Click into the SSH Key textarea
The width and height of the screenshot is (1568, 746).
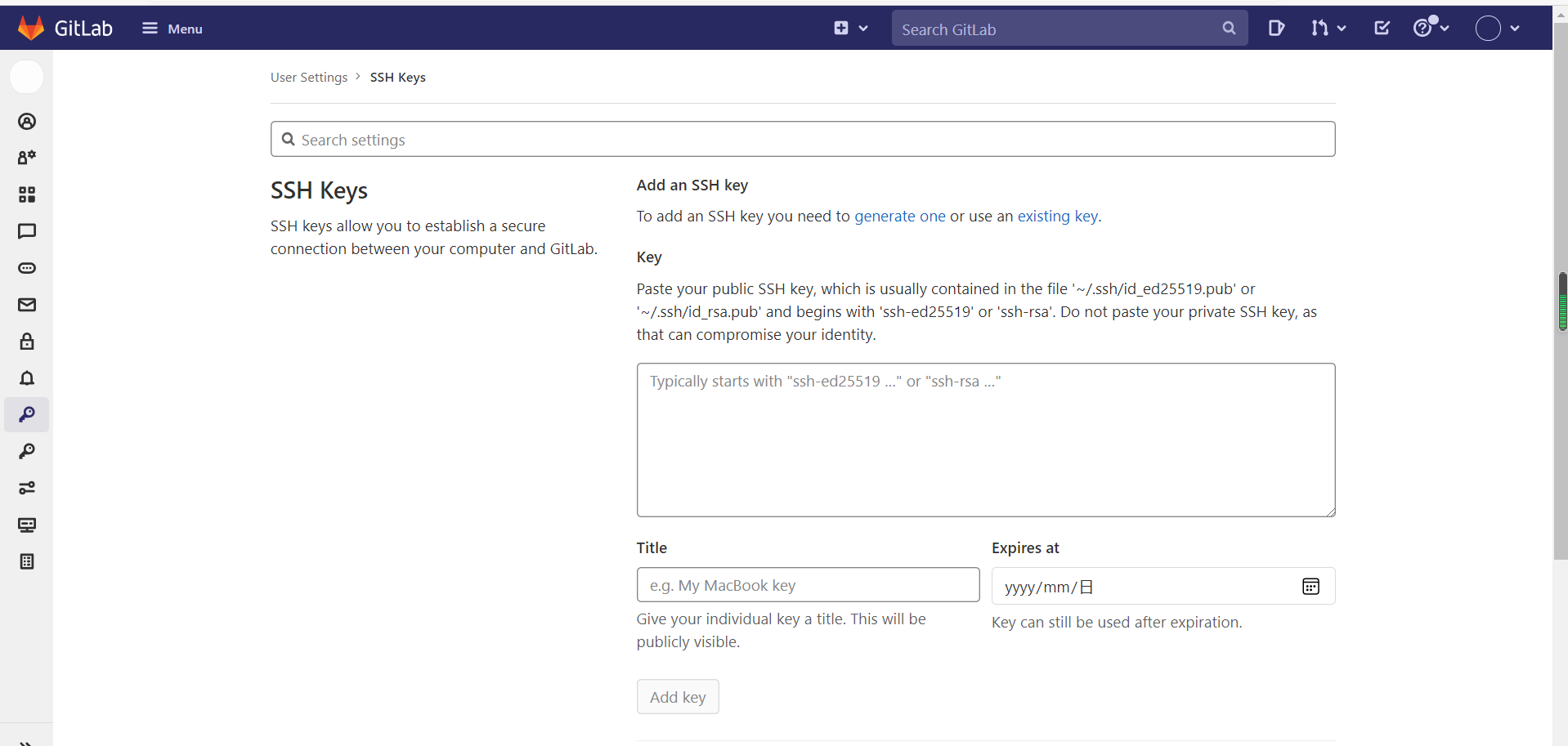(x=986, y=440)
